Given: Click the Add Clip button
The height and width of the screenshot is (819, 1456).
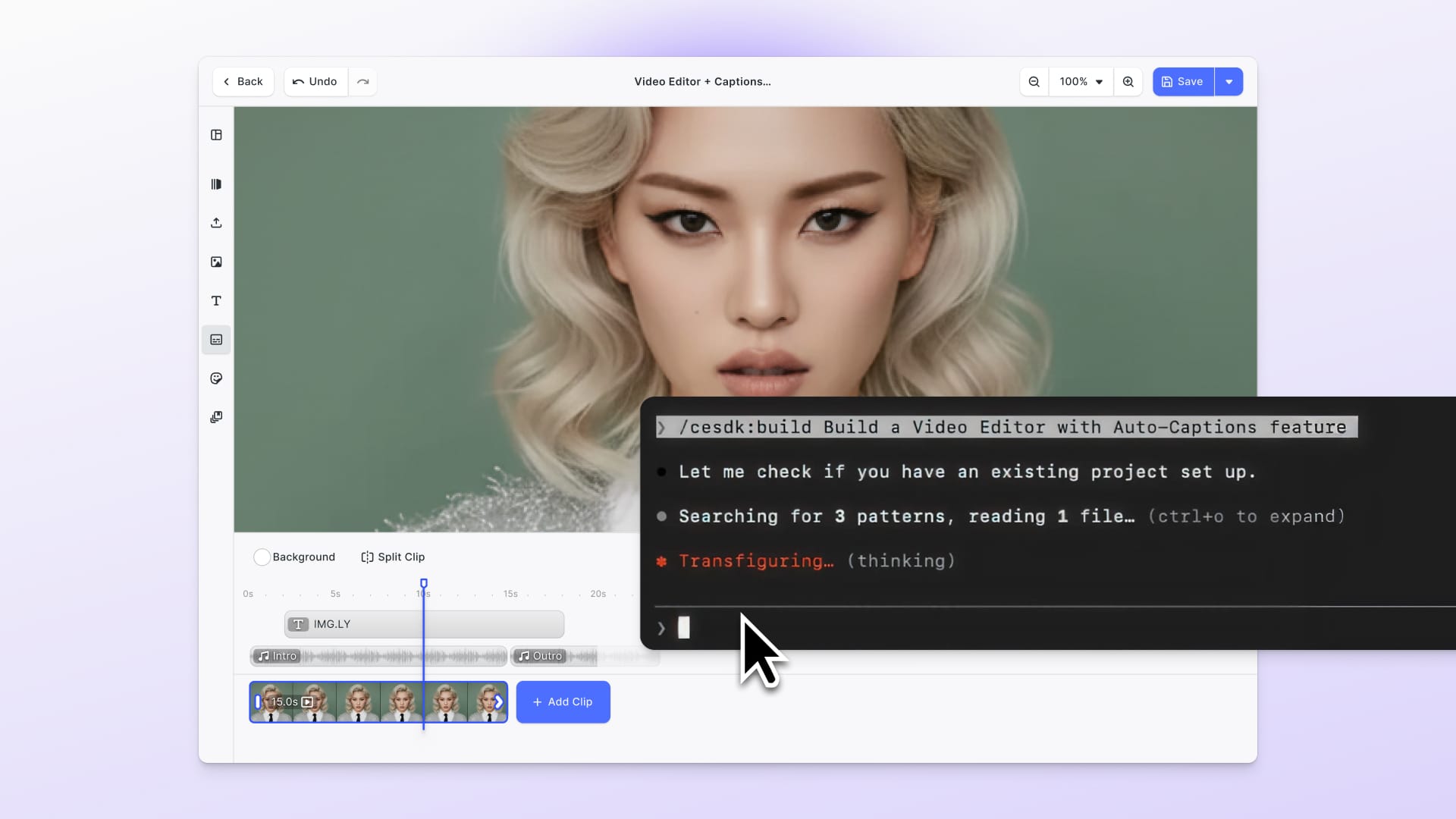Looking at the screenshot, I should (563, 701).
